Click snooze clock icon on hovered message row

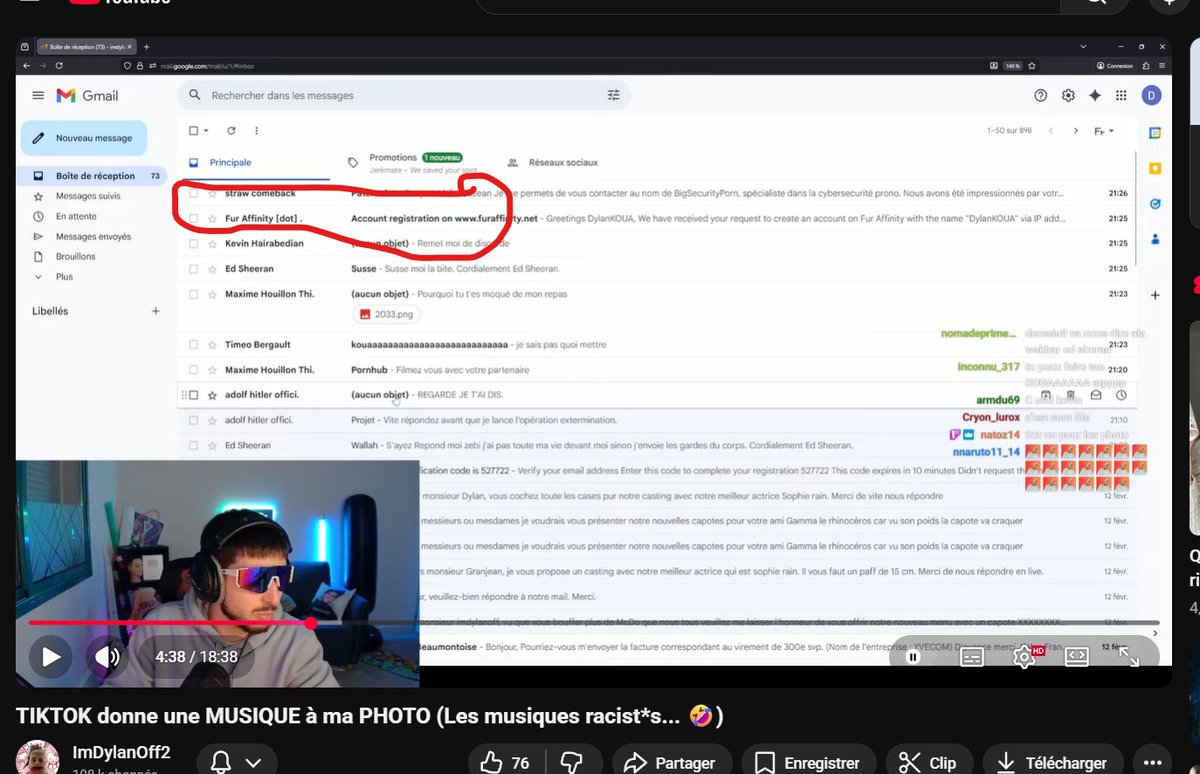tap(1122, 395)
